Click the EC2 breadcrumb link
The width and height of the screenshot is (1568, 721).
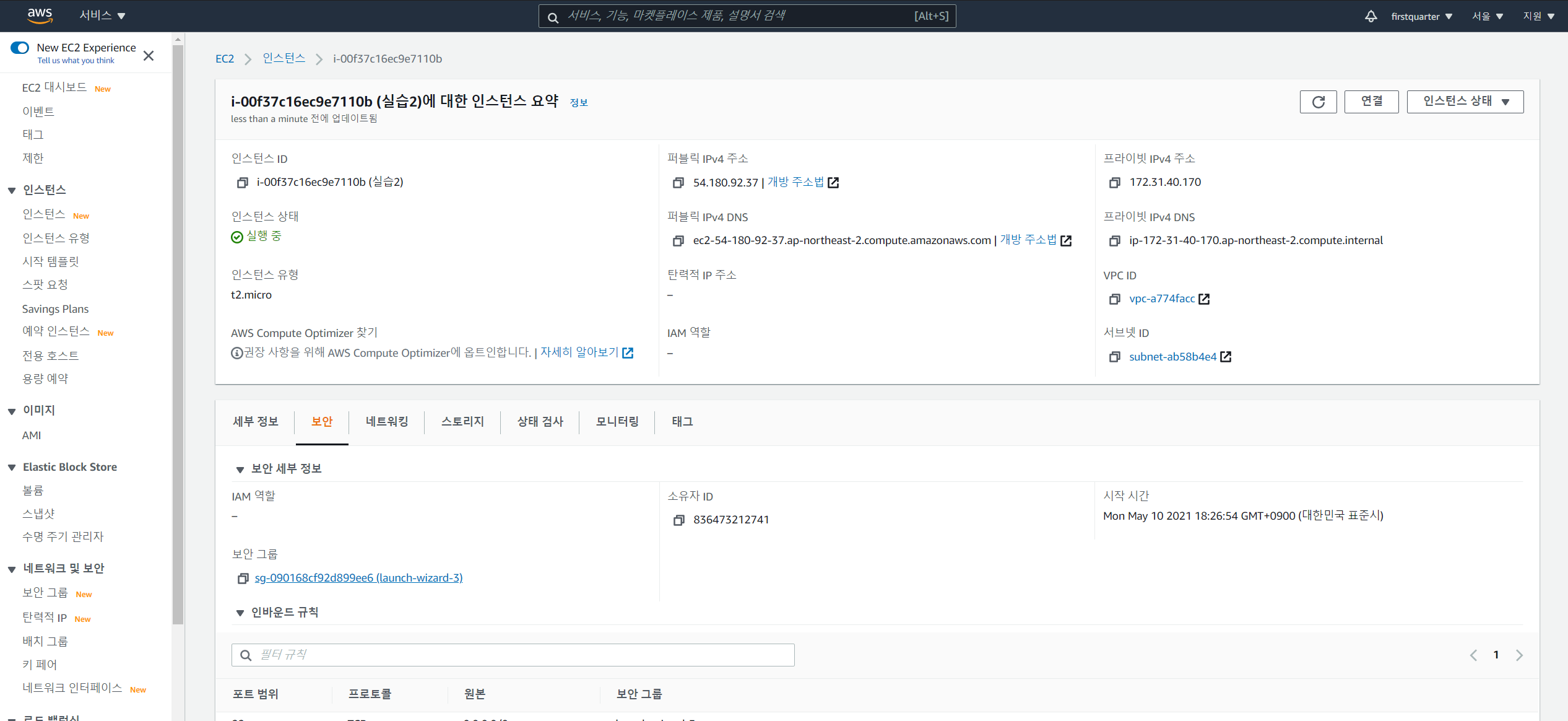tap(225, 59)
